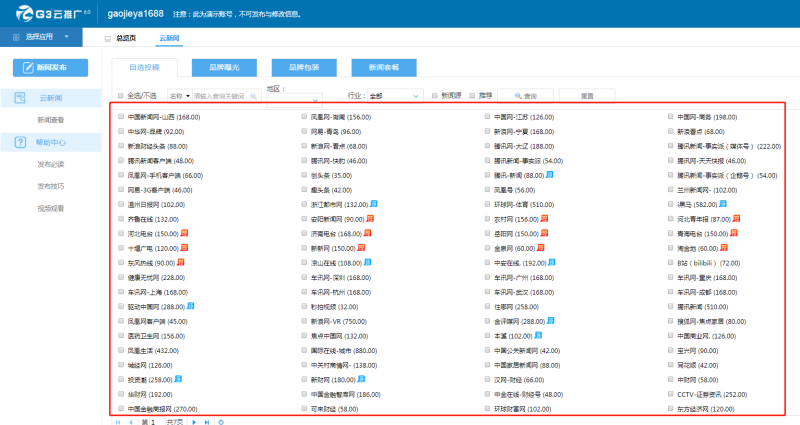This screenshot has width=800, height=425.
Task: Check 环球网-体育 (510.00)
Action: coord(488,204)
